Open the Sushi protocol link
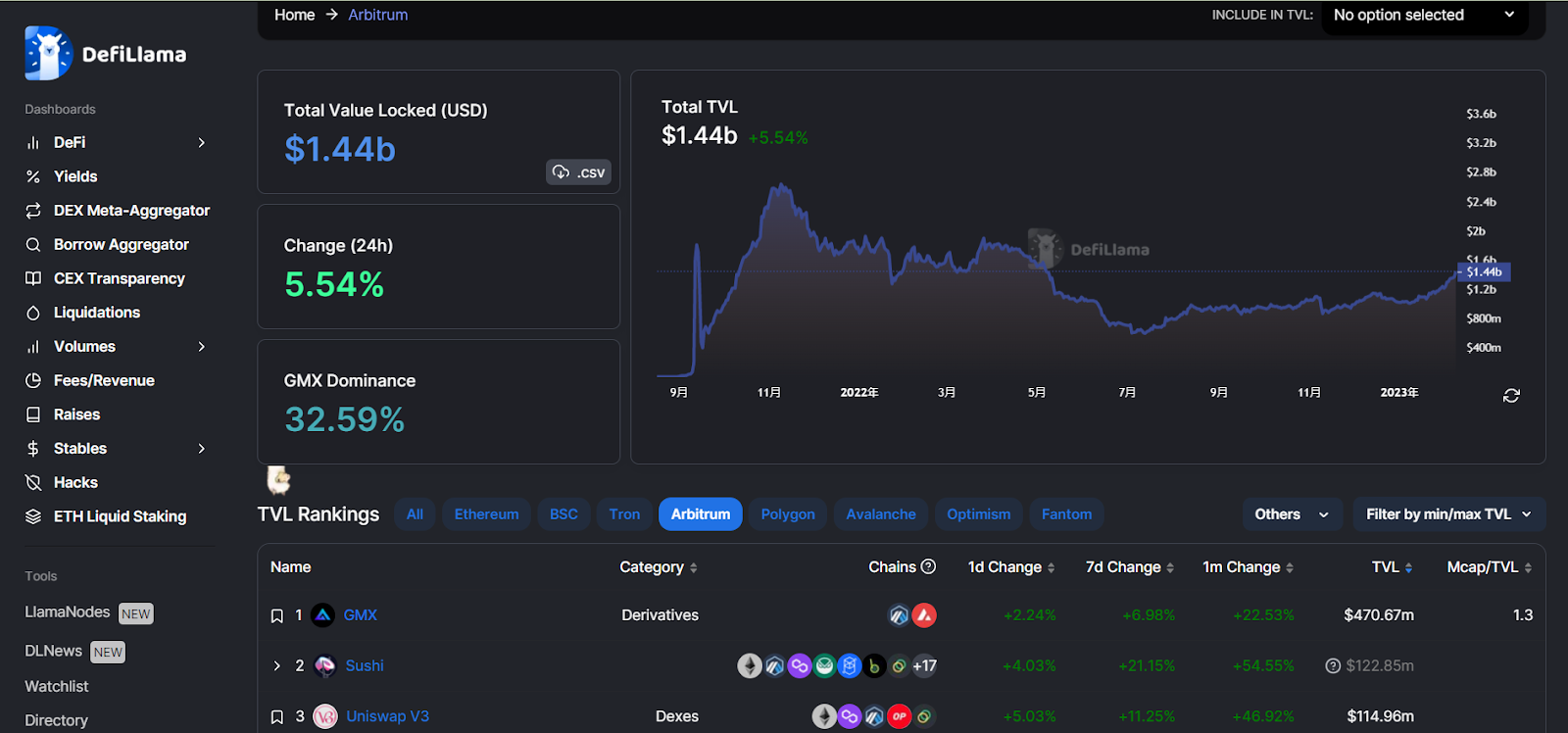The width and height of the screenshot is (1568, 733). [x=365, y=666]
